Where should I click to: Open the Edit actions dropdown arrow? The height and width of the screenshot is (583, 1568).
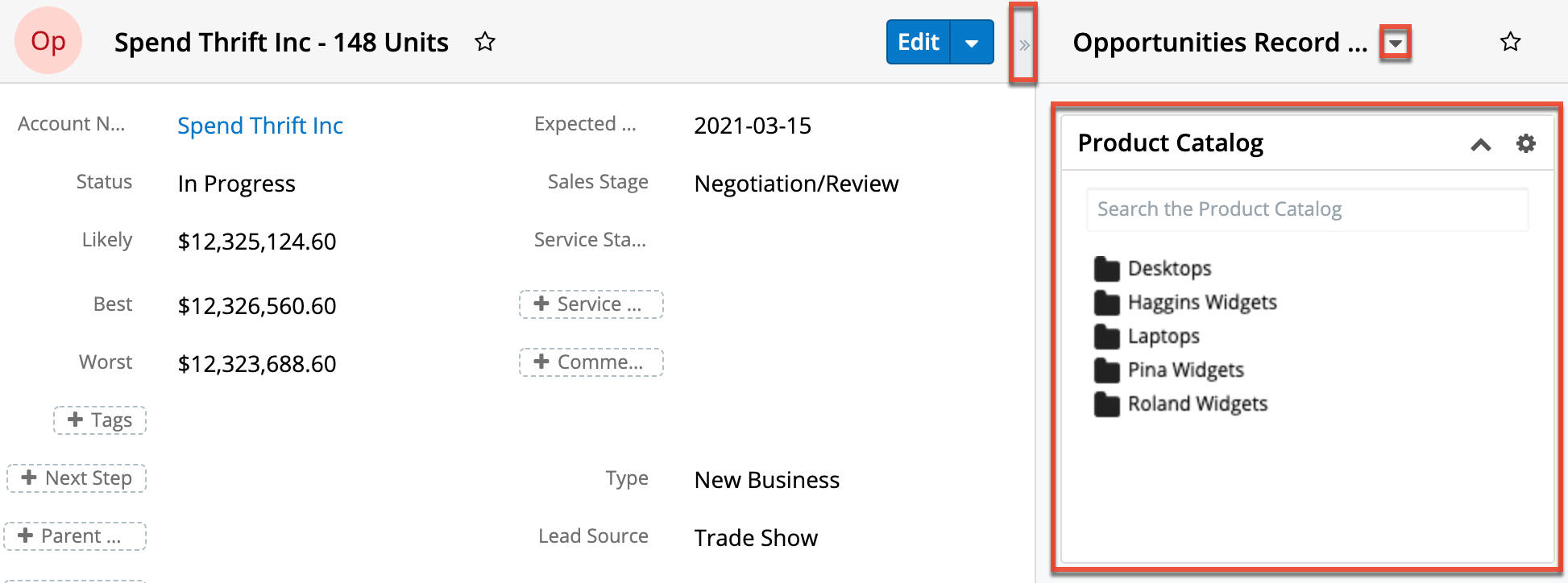click(x=972, y=43)
